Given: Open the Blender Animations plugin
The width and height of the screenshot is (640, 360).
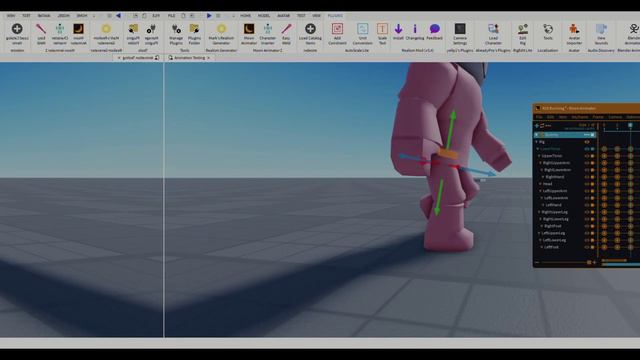Looking at the screenshot, I should (633, 33).
